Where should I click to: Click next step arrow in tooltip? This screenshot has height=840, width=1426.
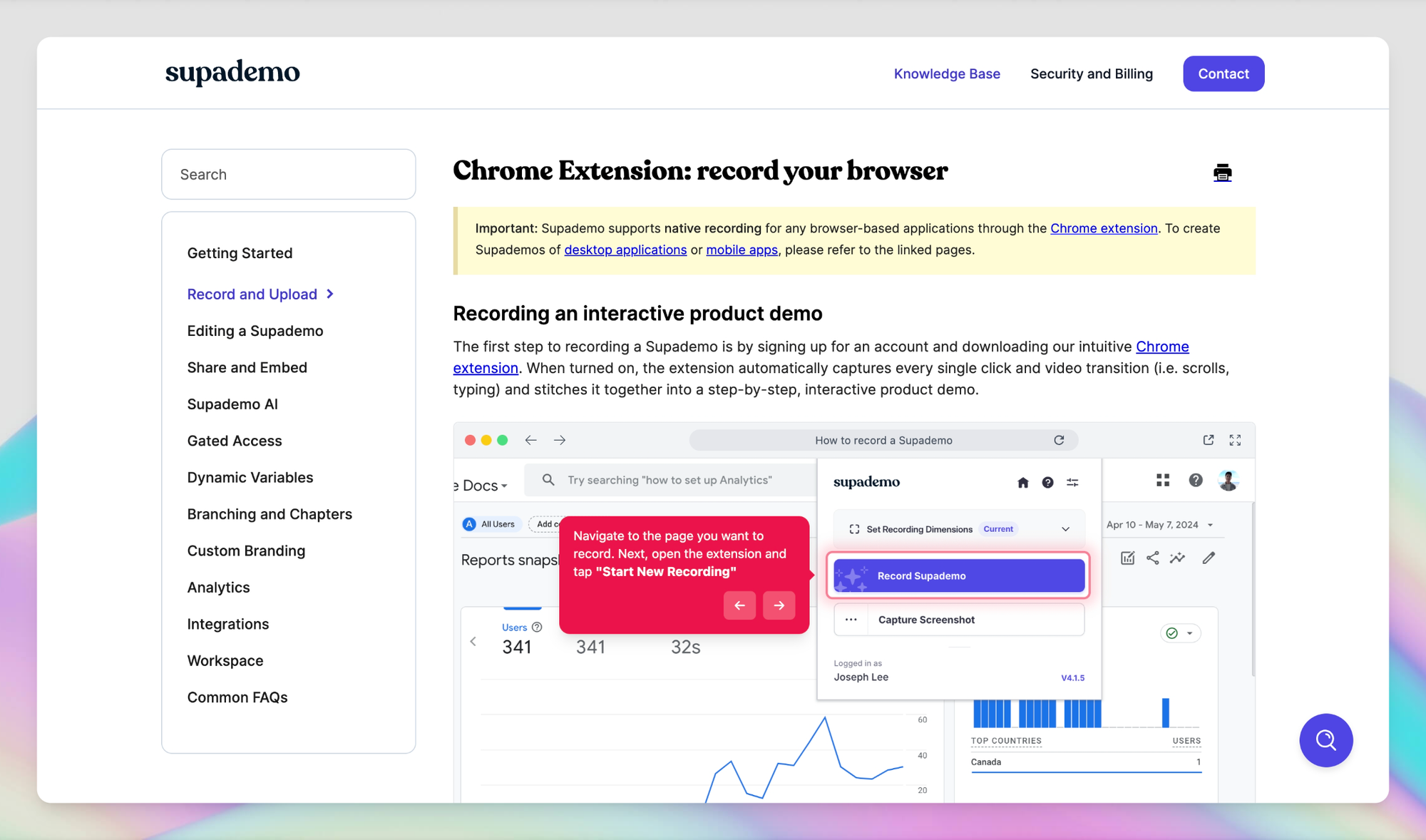pos(779,605)
